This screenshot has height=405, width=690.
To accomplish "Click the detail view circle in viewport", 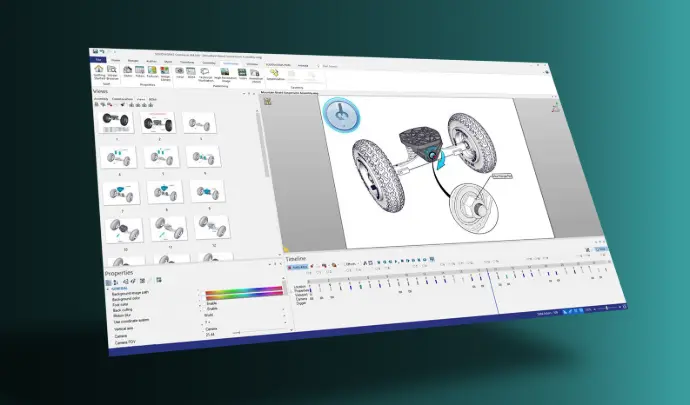I will click(474, 207).
